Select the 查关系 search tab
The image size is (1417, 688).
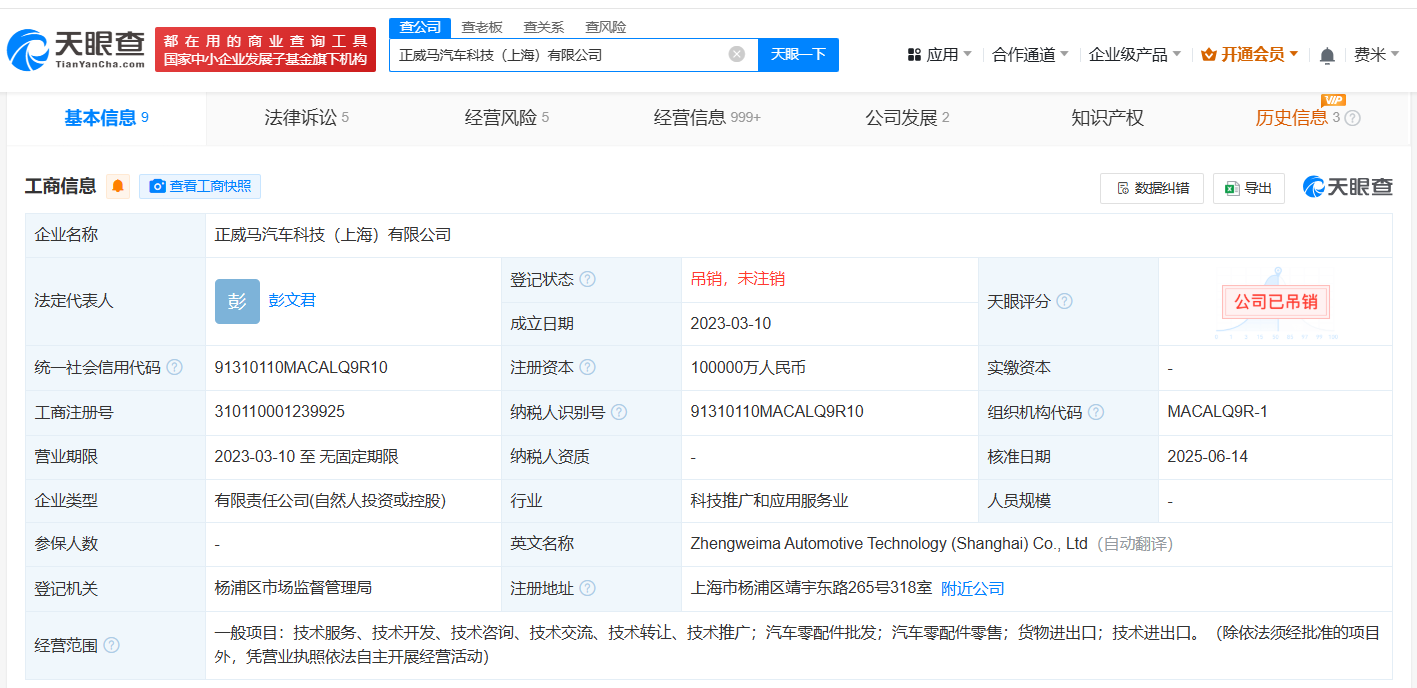tap(544, 27)
